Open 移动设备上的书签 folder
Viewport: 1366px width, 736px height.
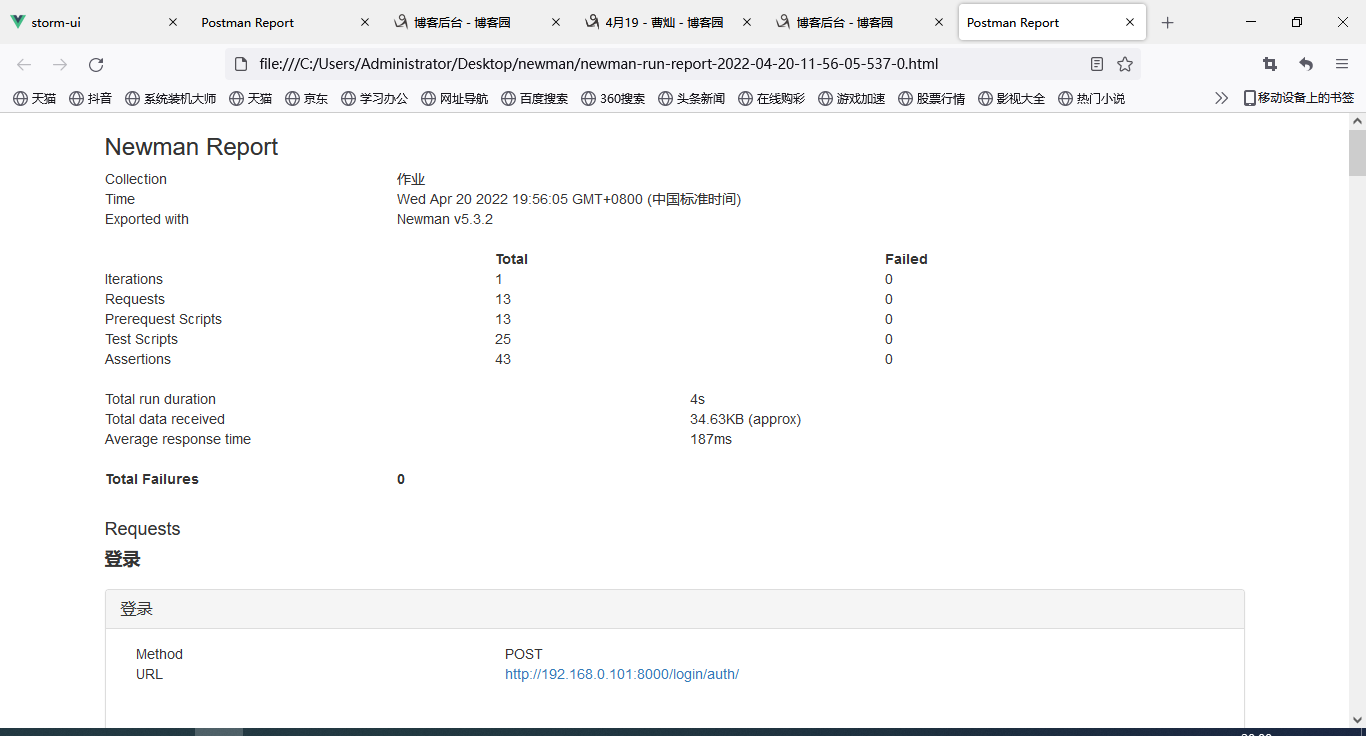pyautogui.click(x=1299, y=98)
